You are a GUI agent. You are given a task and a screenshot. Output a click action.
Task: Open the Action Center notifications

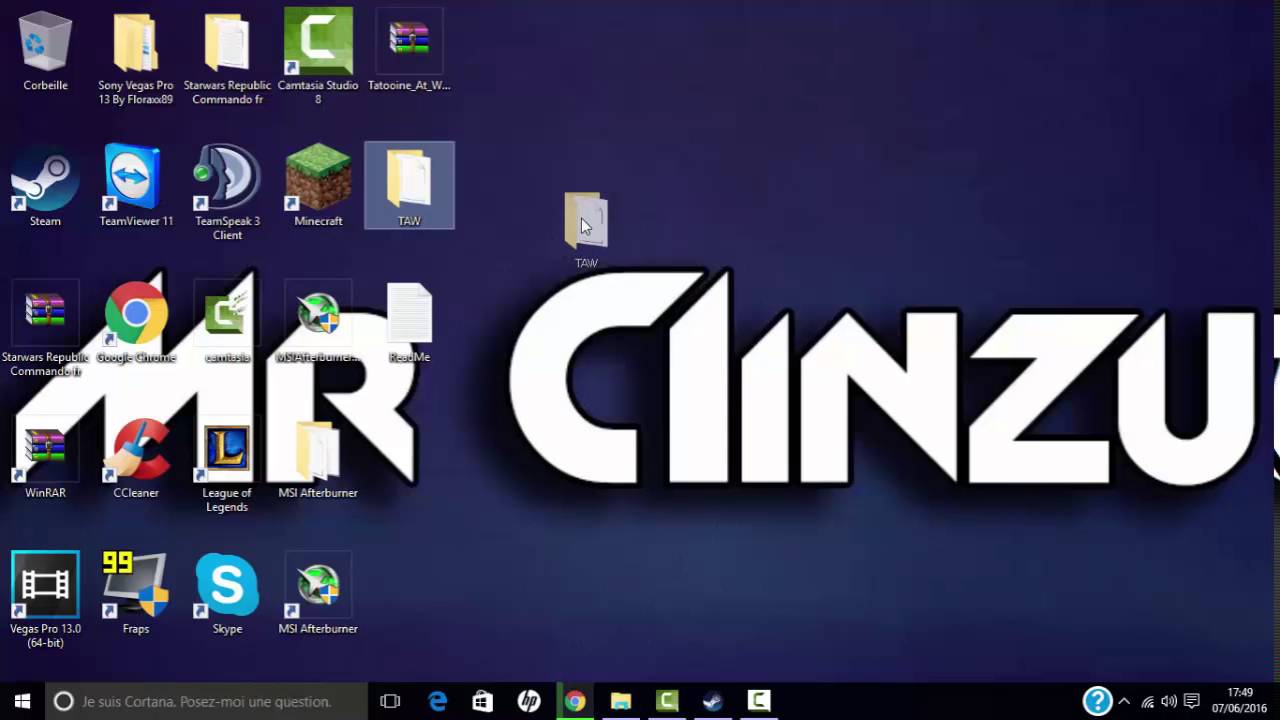(x=1192, y=701)
